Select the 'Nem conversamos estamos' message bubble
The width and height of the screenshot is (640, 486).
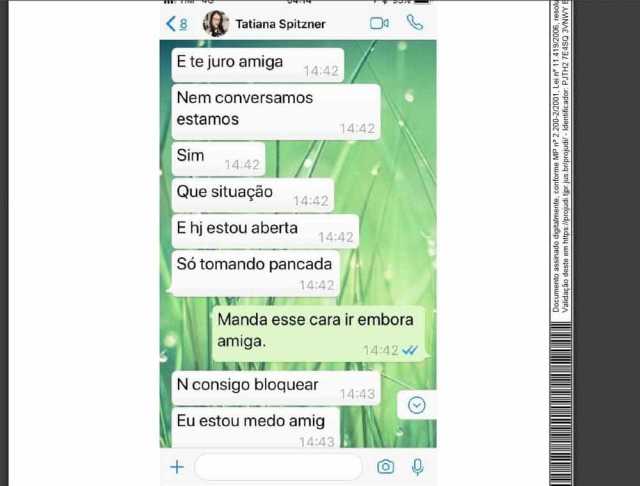point(276,112)
